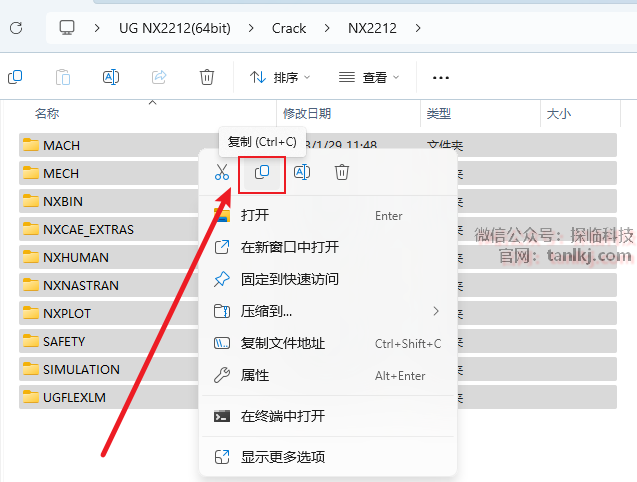Sort by the 类型 column header

[439, 113]
